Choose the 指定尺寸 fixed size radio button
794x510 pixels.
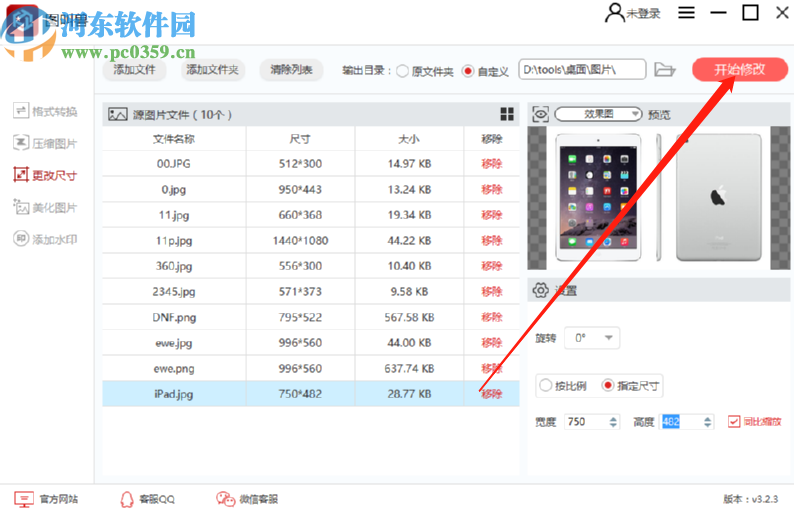[x=608, y=385]
